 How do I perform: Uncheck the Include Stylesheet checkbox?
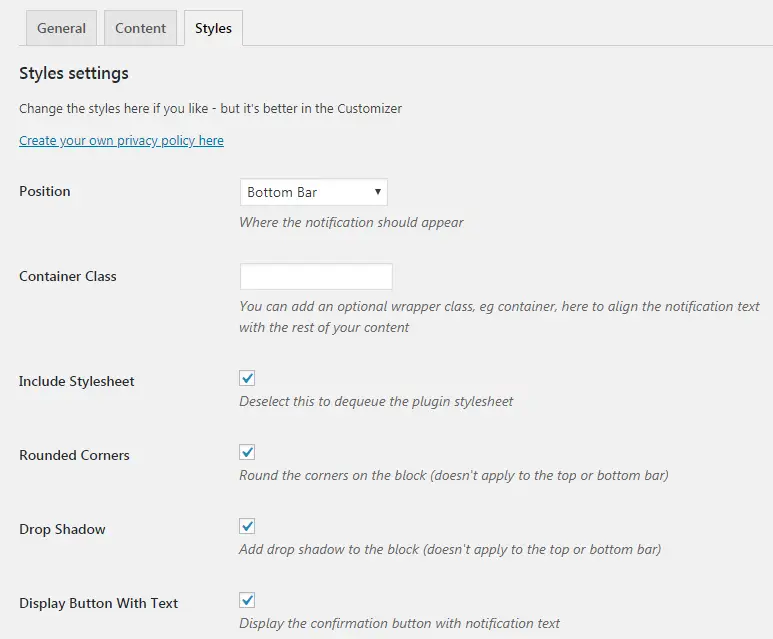point(247,378)
